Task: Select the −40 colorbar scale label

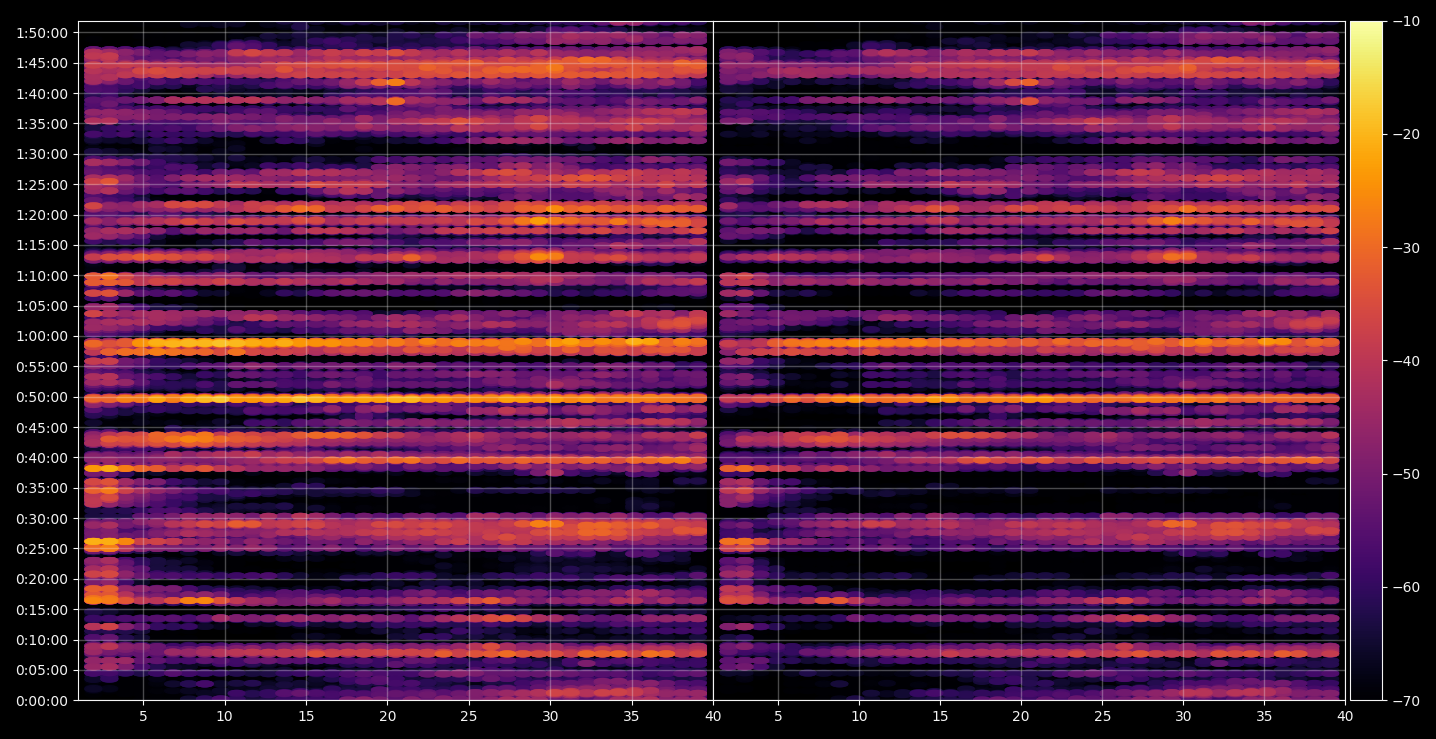Action: (1404, 360)
